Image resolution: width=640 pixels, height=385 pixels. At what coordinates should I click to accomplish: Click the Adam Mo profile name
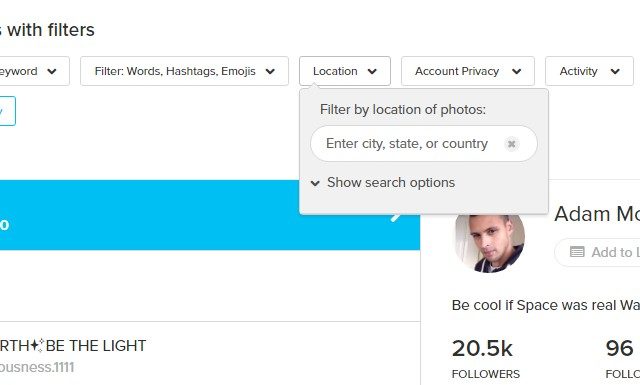pos(597,214)
